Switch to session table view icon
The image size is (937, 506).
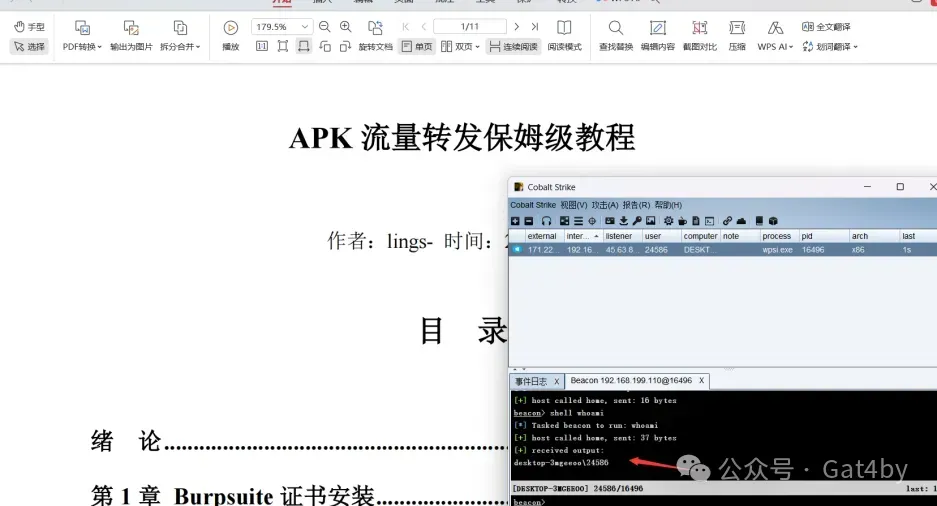coord(578,221)
